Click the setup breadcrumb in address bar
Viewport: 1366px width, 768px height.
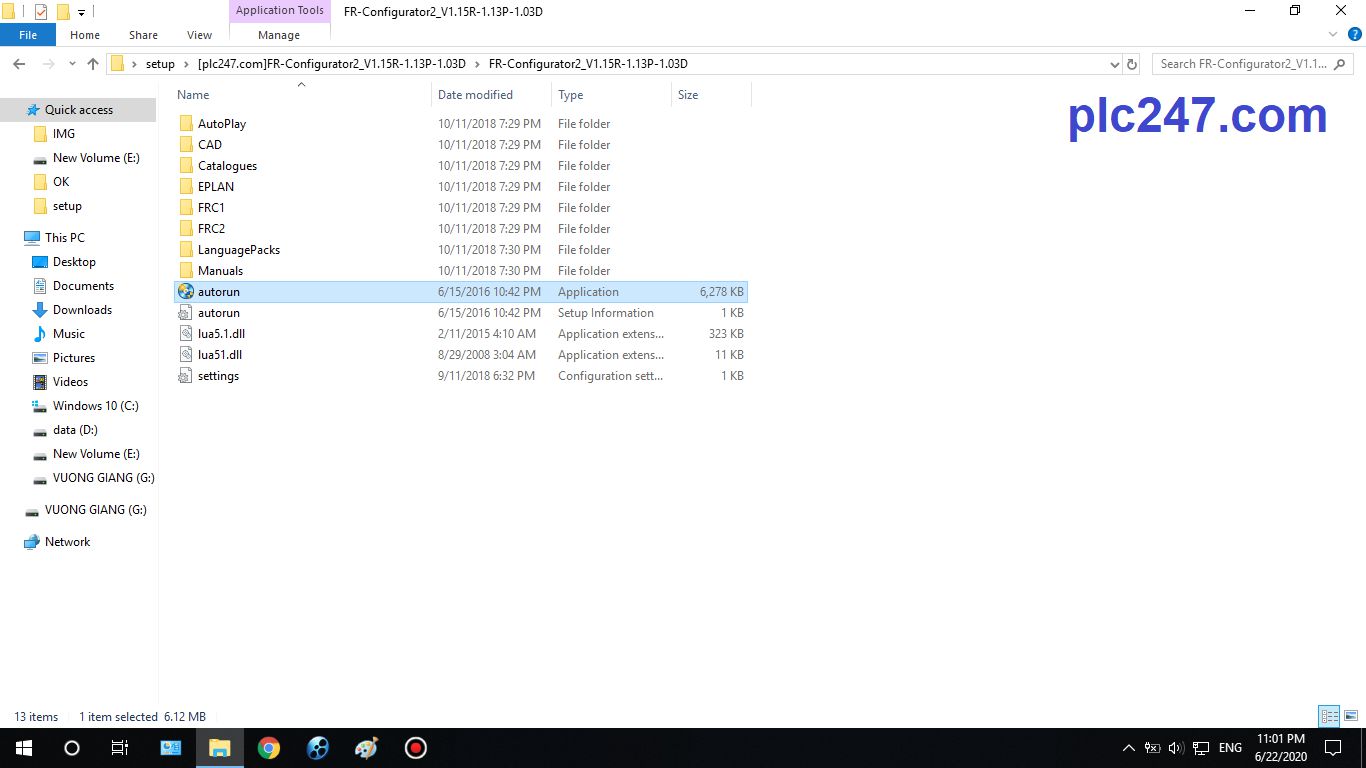click(160, 64)
